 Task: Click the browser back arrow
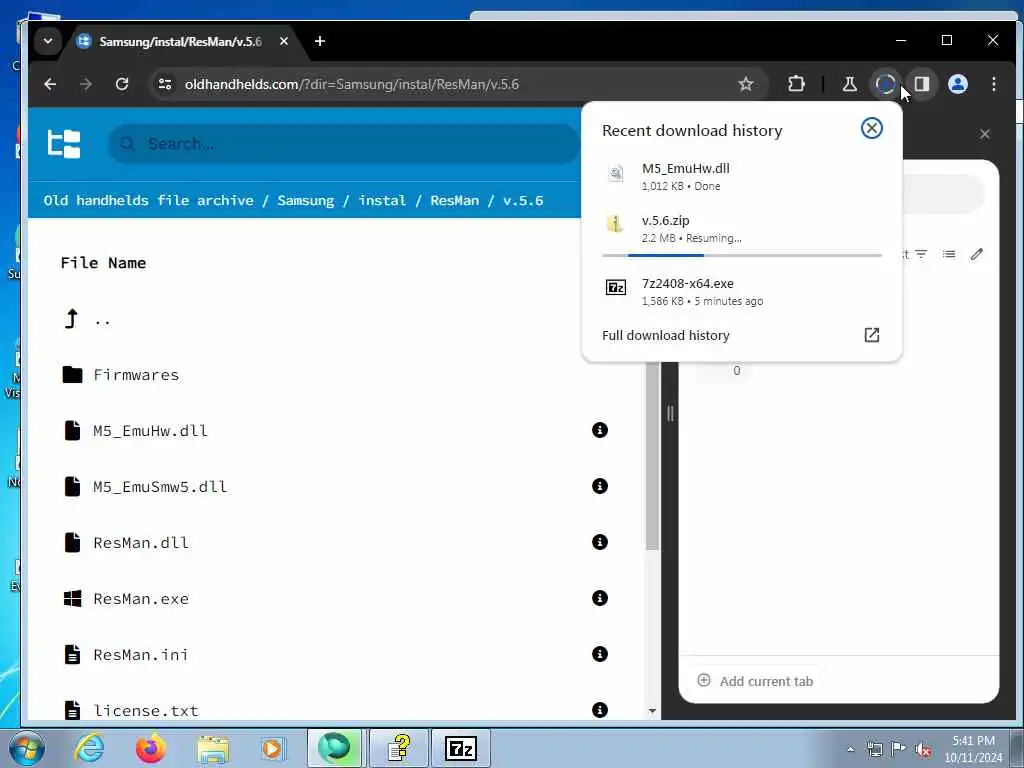pyautogui.click(x=50, y=84)
